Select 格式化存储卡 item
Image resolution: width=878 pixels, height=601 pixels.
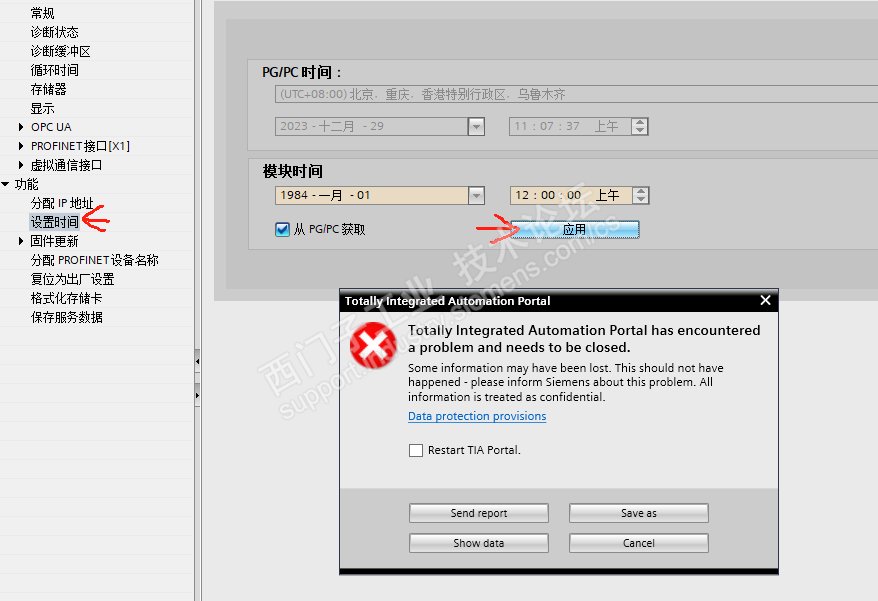pos(66,299)
